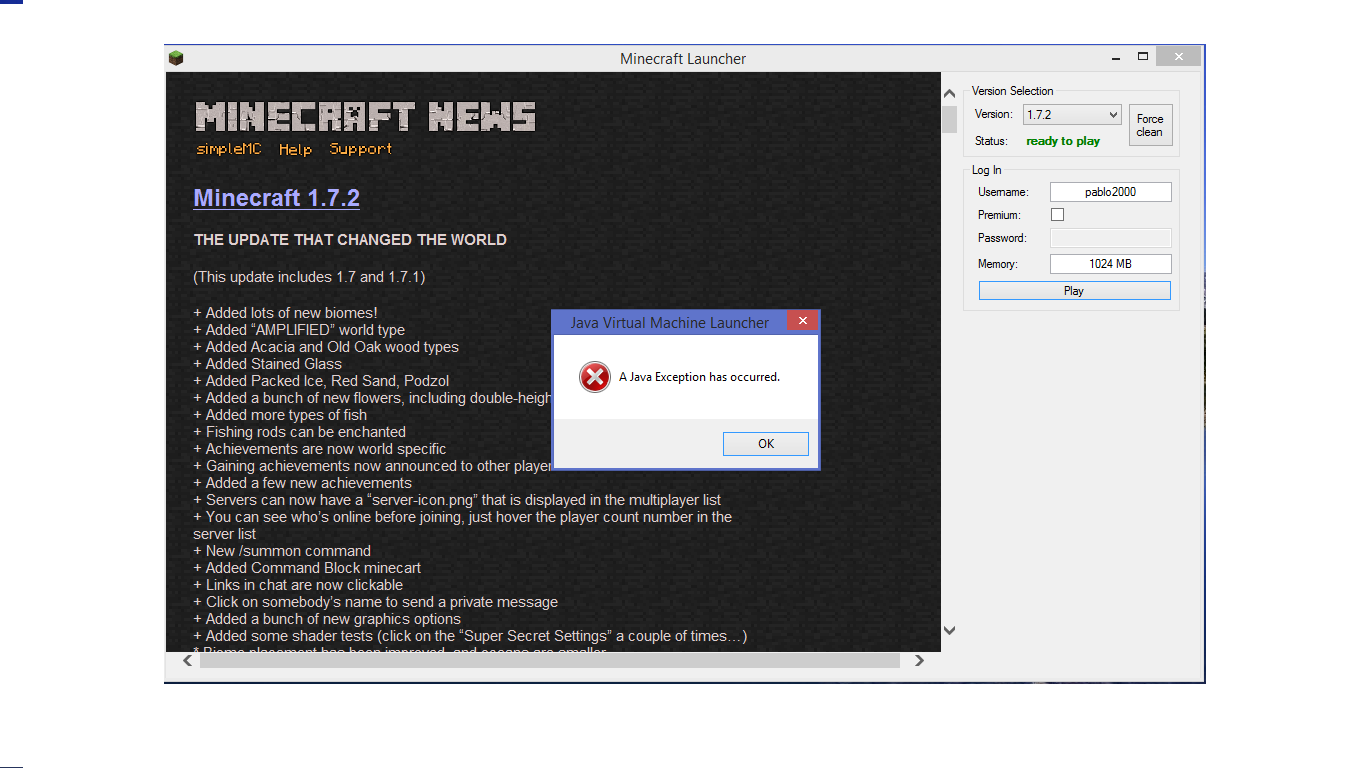Viewport: 1366px width, 768px height.
Task: Close the Minecraft Launcher window
Action: pyautogui.click(x=1179, y=57)
